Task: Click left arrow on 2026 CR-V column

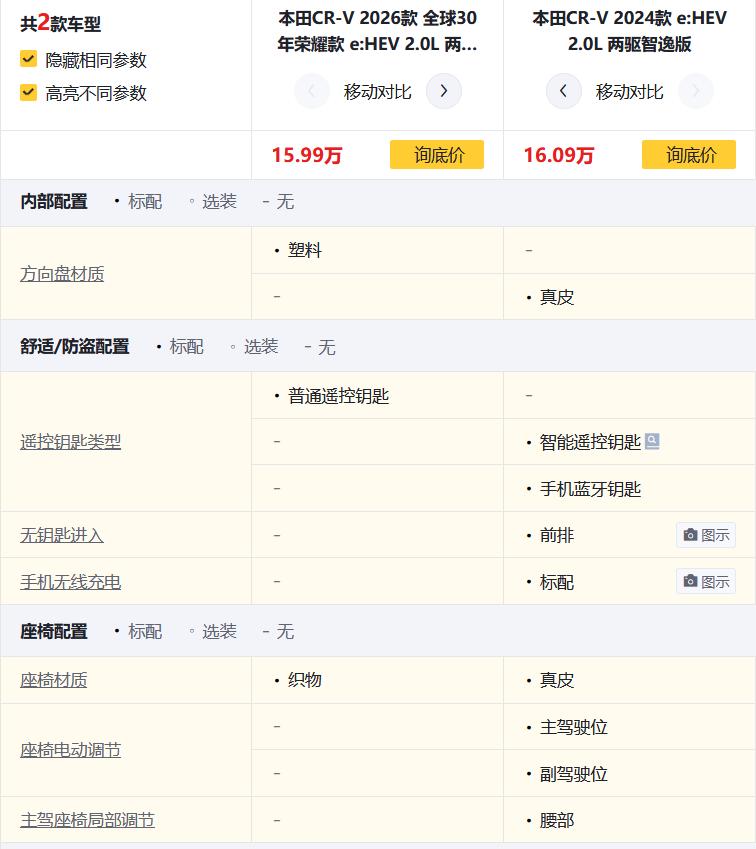Action: click(x=312, y=91)
